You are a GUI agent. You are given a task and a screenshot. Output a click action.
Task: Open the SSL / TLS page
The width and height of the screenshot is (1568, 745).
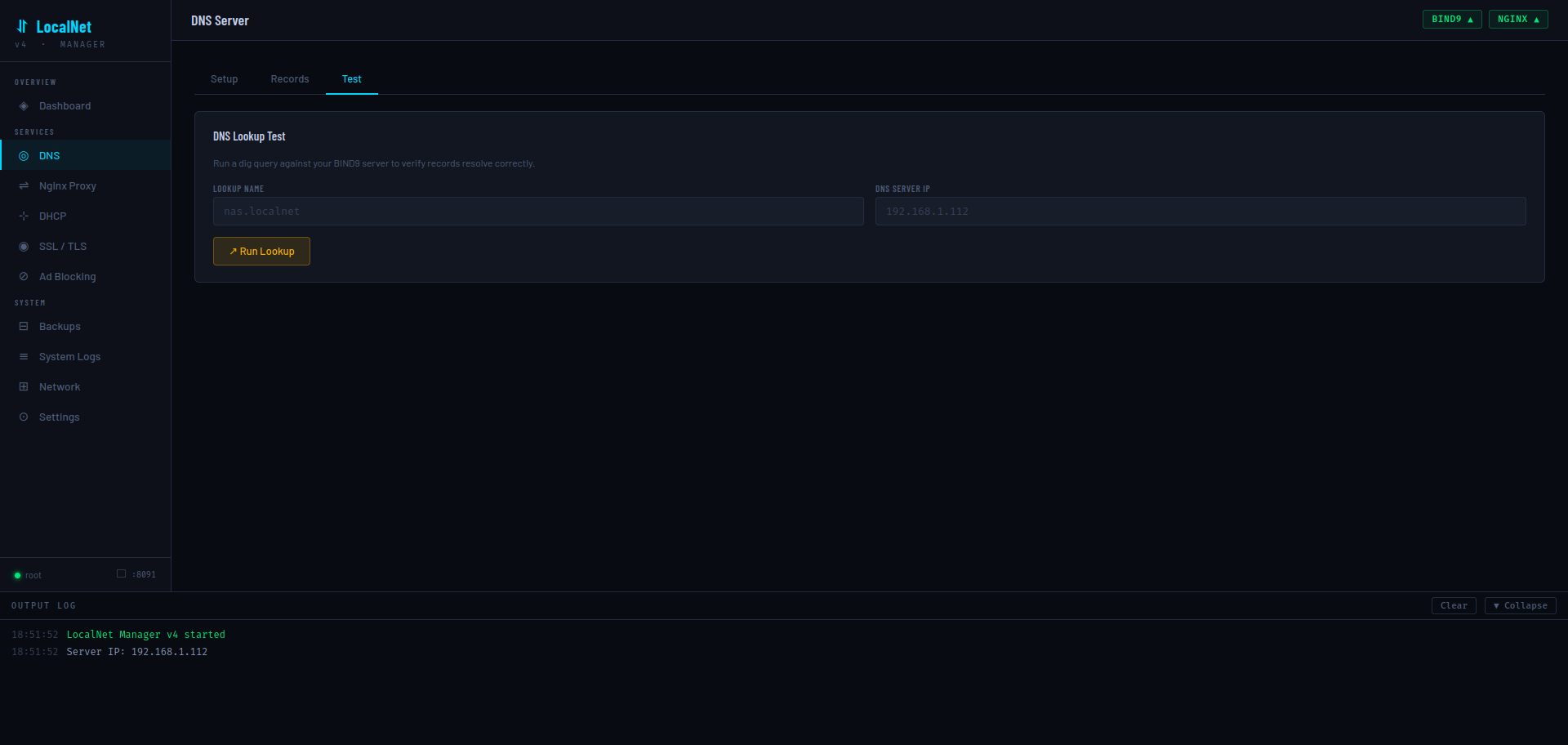click(85, 247)
